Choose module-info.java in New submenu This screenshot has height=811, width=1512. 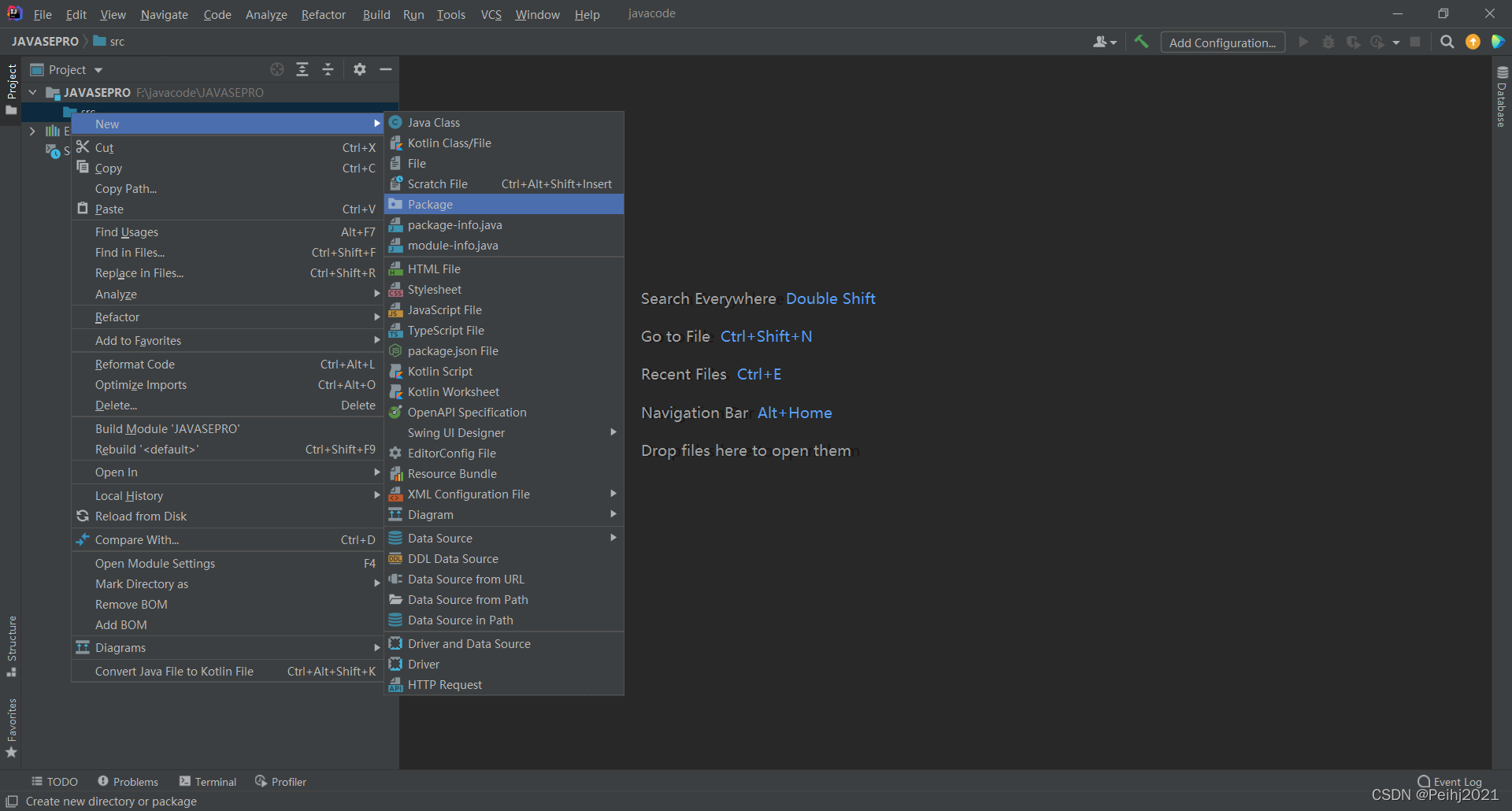[x=504, y=246]
